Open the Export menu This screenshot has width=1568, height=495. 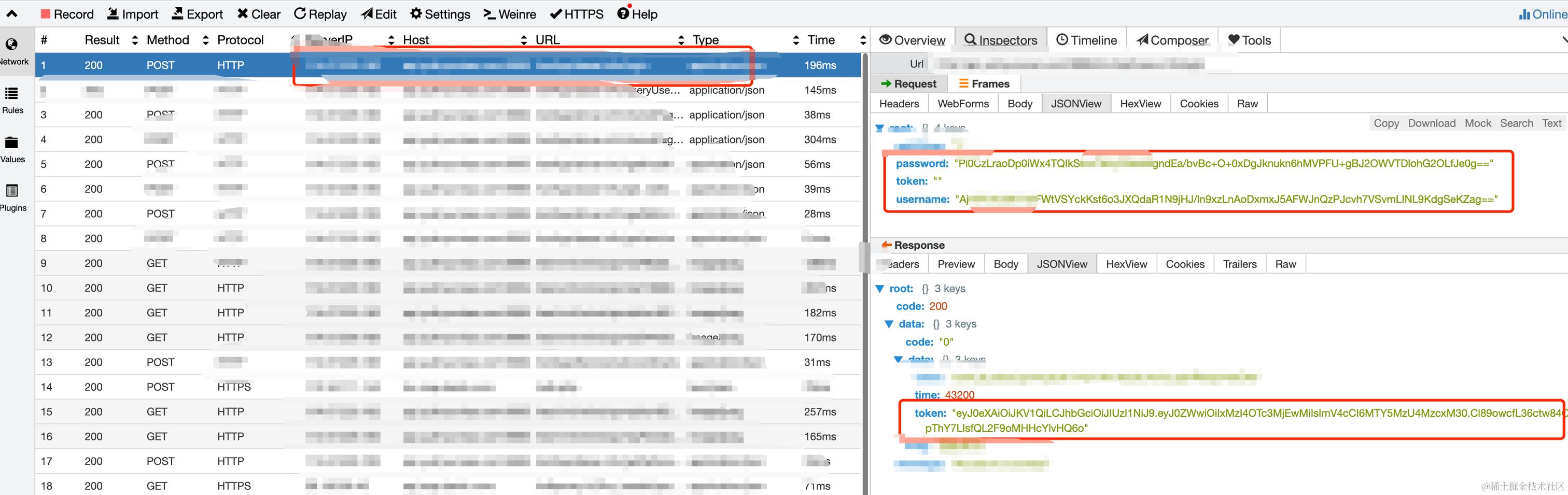coord(197,13)
